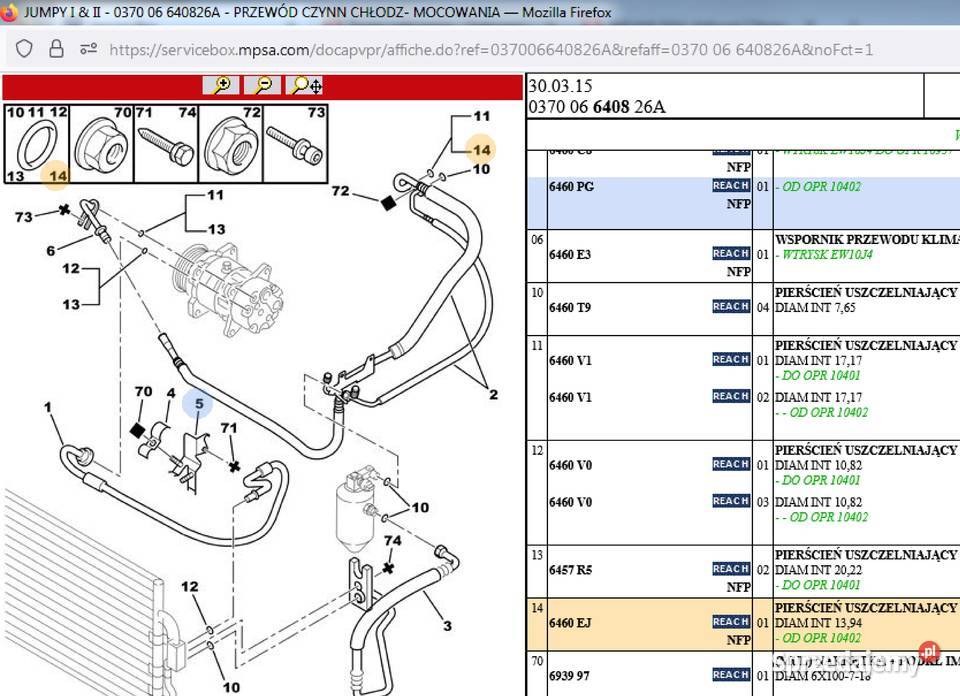Open the site permissions icon in address bar

click(88, 49)
